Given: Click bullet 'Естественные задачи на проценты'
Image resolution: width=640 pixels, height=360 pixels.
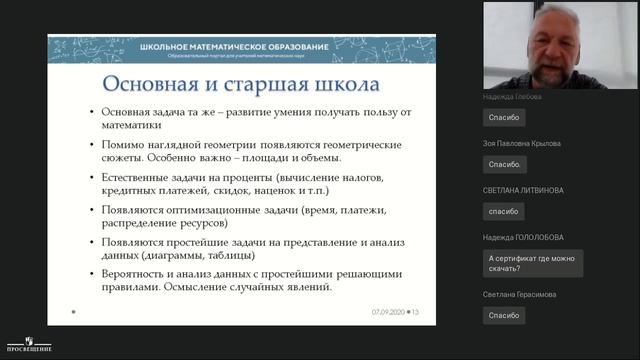Looking at the screenshot, I should (242, 184).
